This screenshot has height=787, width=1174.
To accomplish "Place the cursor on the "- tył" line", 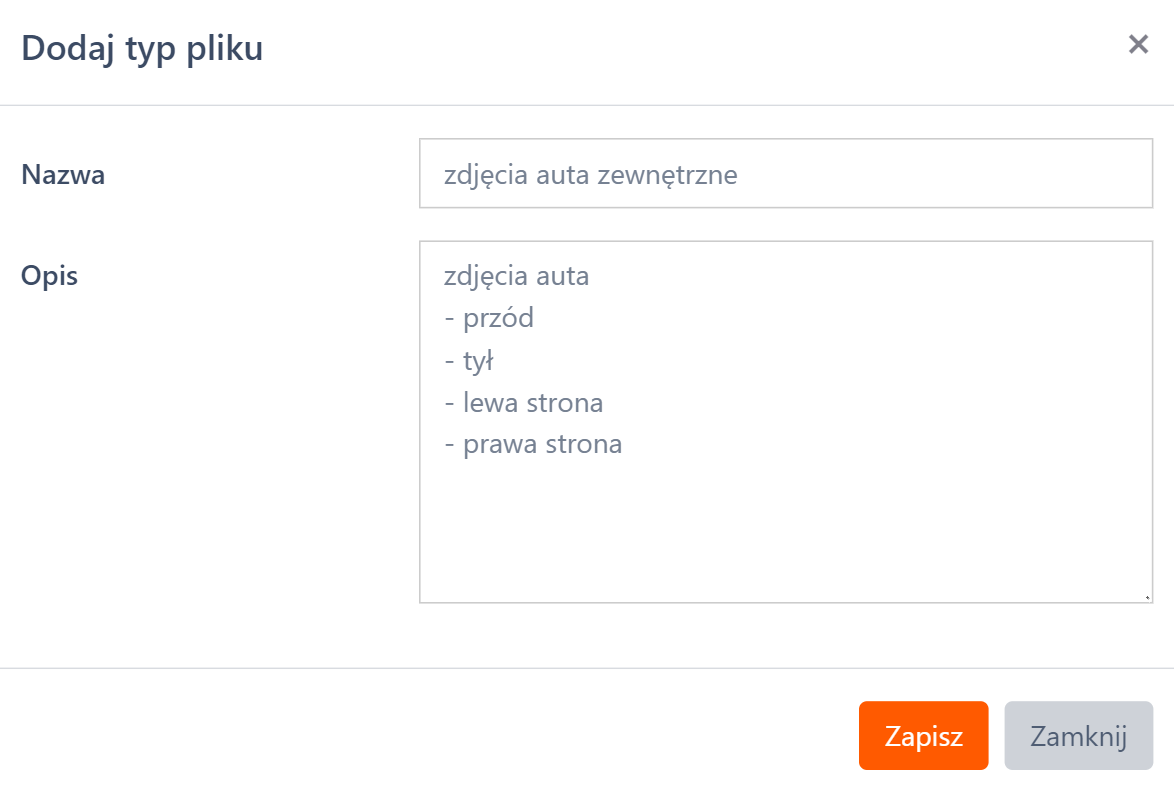I will [469, 361].
